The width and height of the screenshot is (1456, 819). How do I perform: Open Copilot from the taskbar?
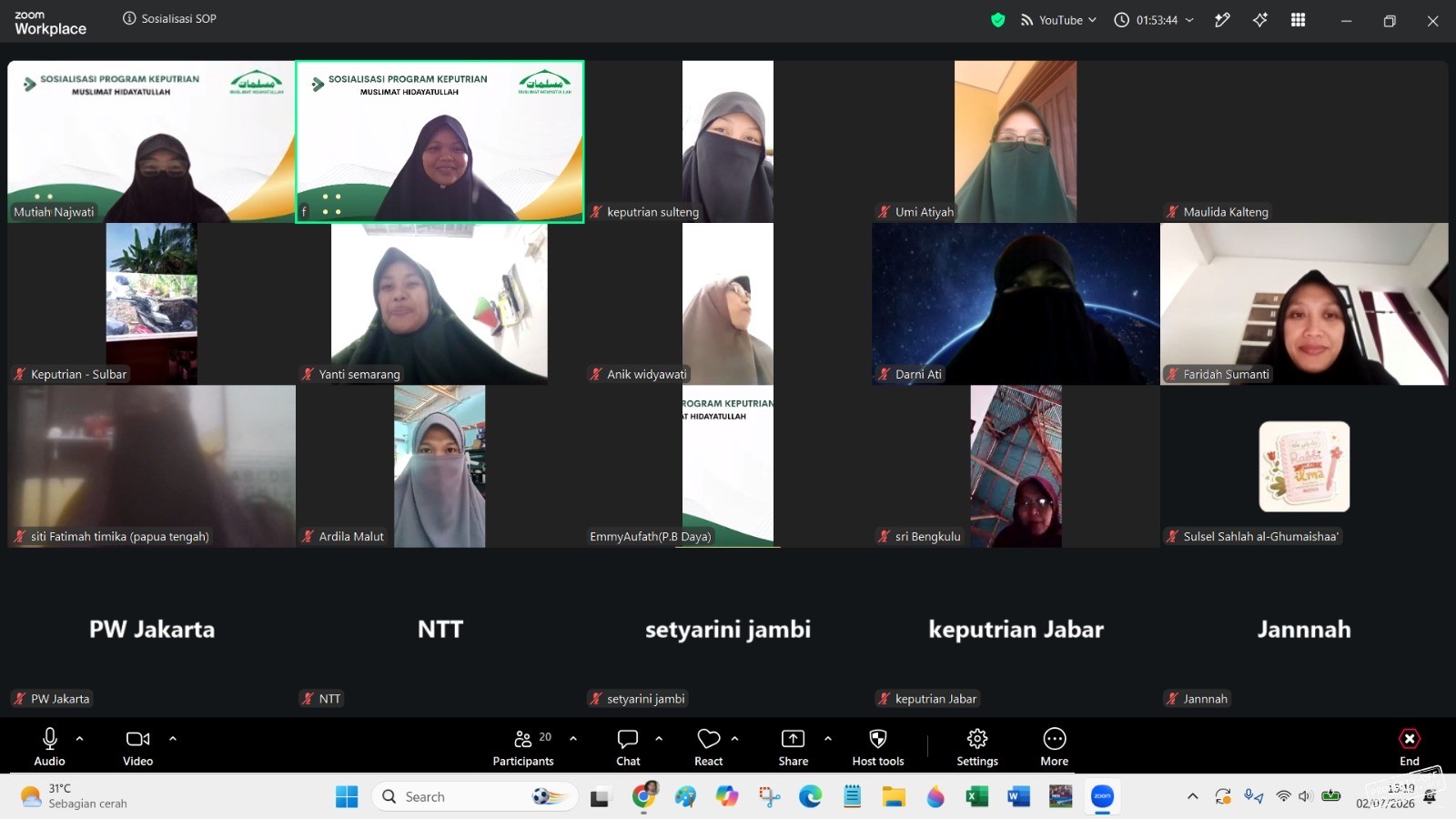(x=727, y=796)
